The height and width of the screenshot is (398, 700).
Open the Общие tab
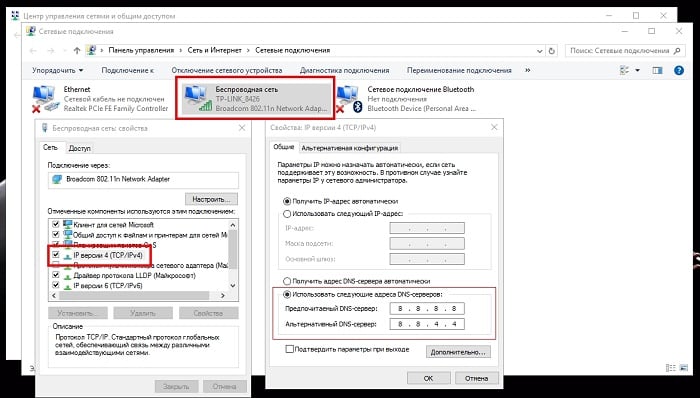tap(283, 147)
